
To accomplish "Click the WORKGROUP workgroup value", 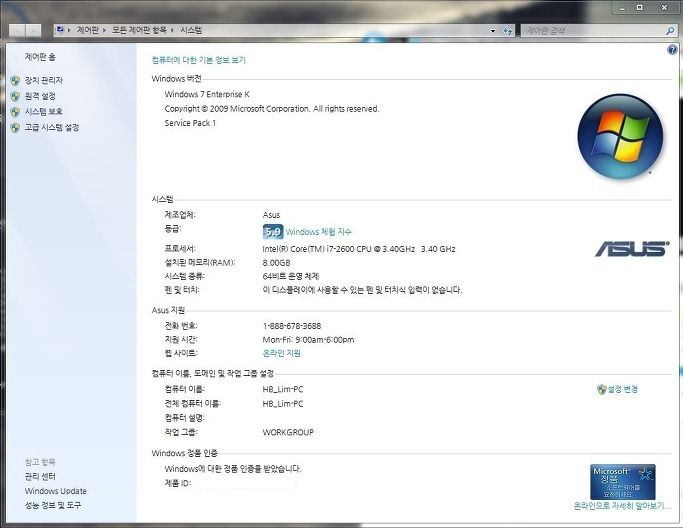I will click(288, 433).
